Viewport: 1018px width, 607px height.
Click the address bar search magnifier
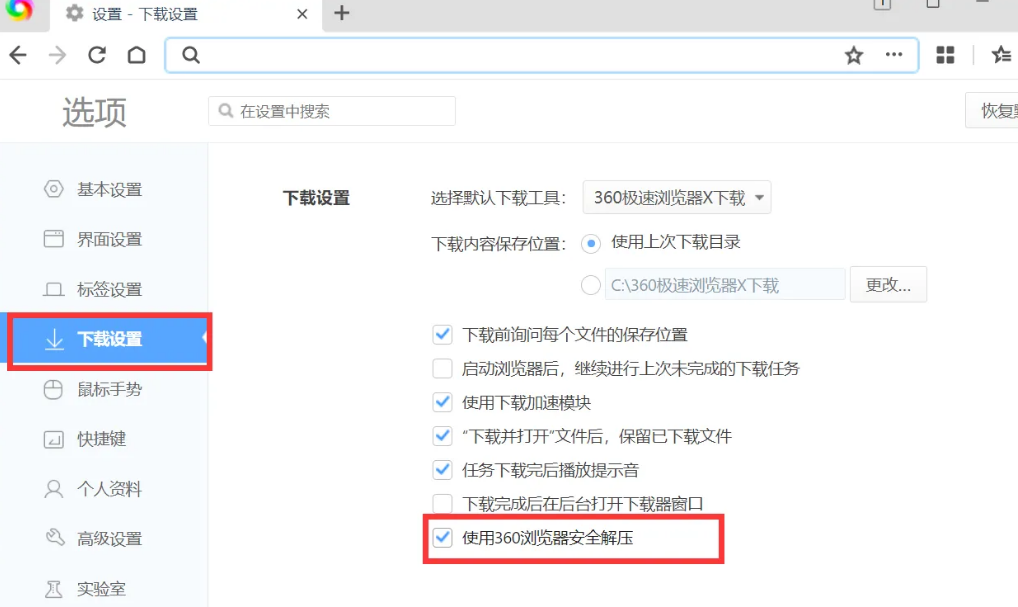tap(191, 55)
